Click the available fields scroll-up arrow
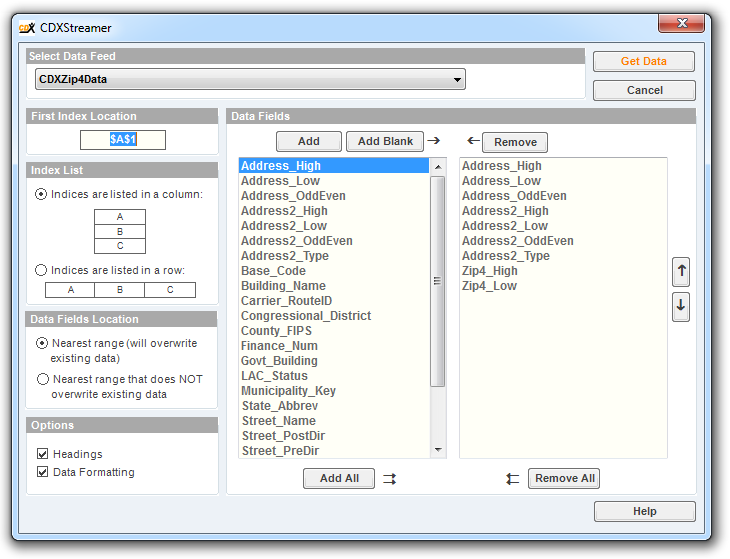Screen dimensions: 730x559 (438, 167)
